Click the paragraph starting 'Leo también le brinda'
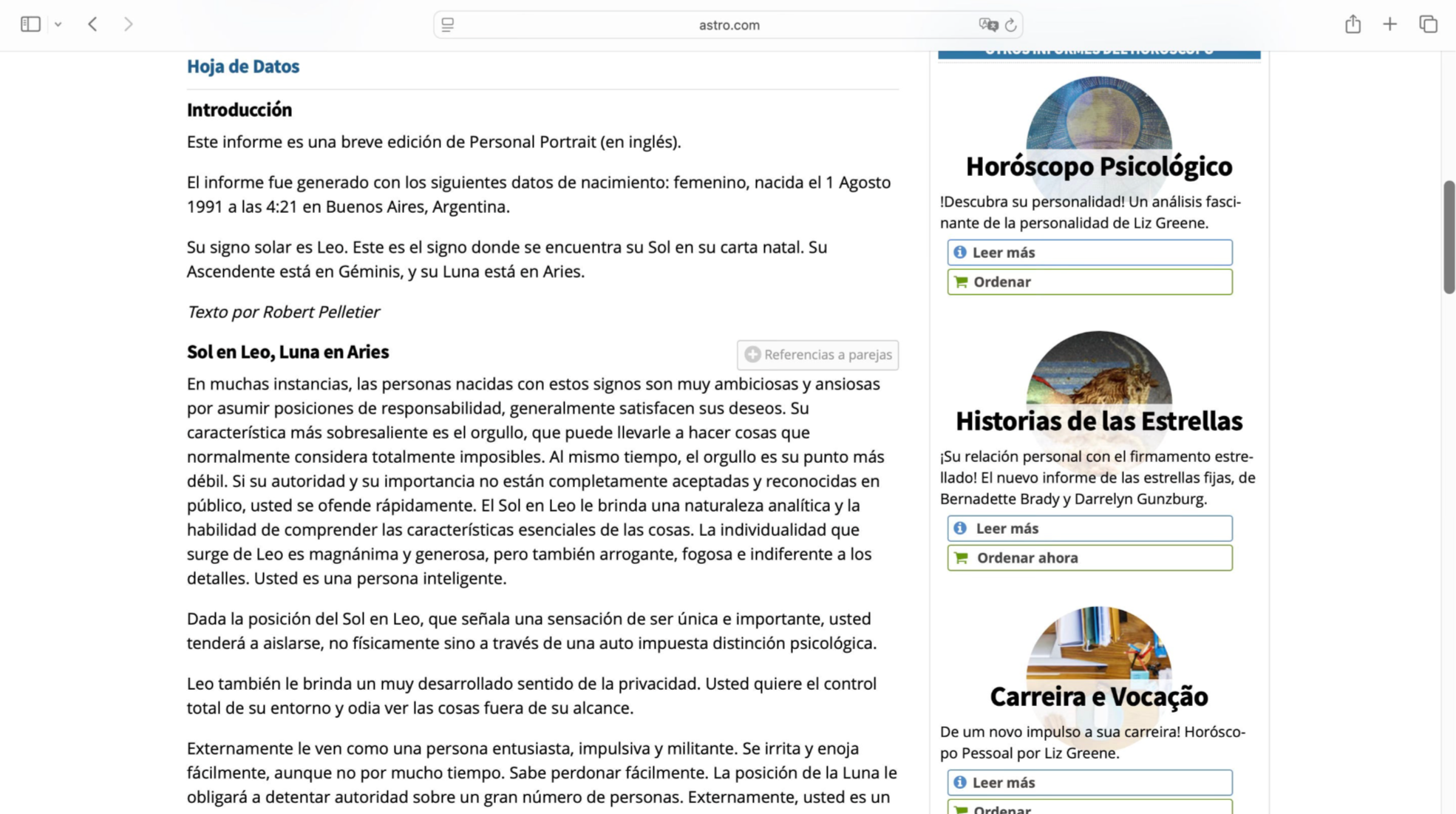The height and width of the screenshot is (814, 1456). point(531,696)
